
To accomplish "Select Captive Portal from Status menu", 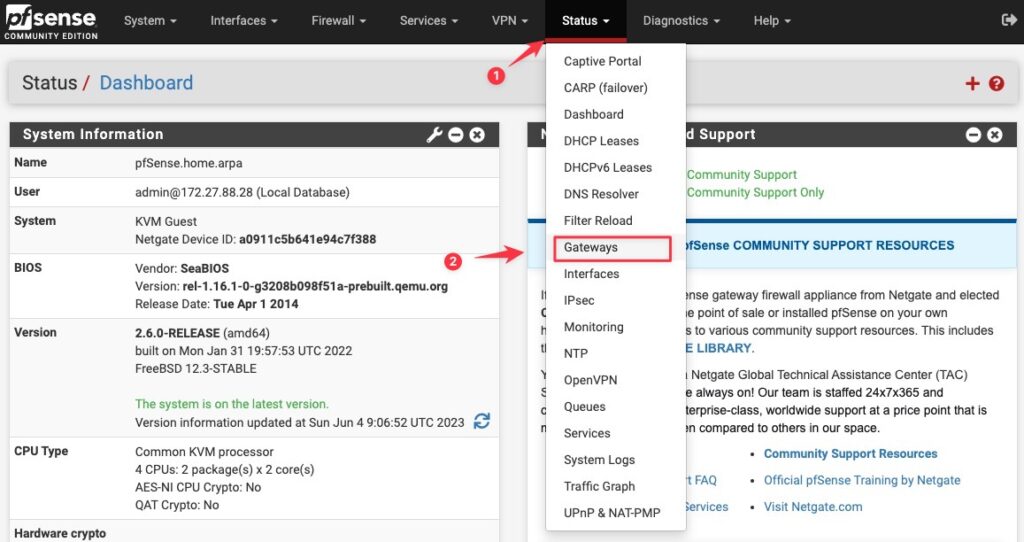I will pyautogui.click(x=616, y=61).
